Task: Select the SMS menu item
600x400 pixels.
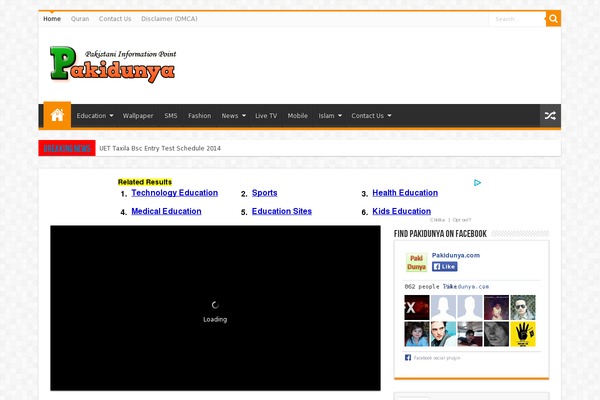Action: coord(171,116)
